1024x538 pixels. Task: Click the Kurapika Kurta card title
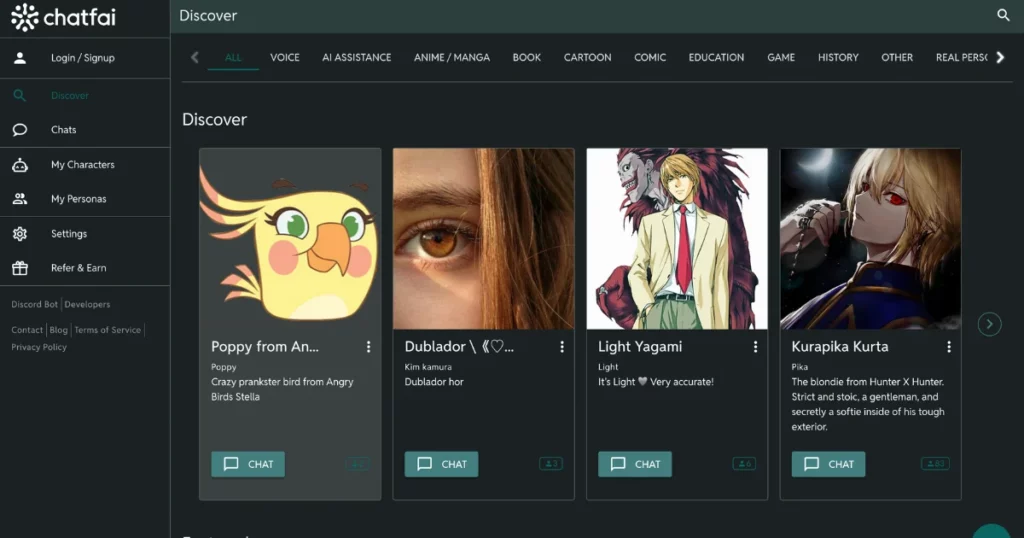(x=840, y=347)
